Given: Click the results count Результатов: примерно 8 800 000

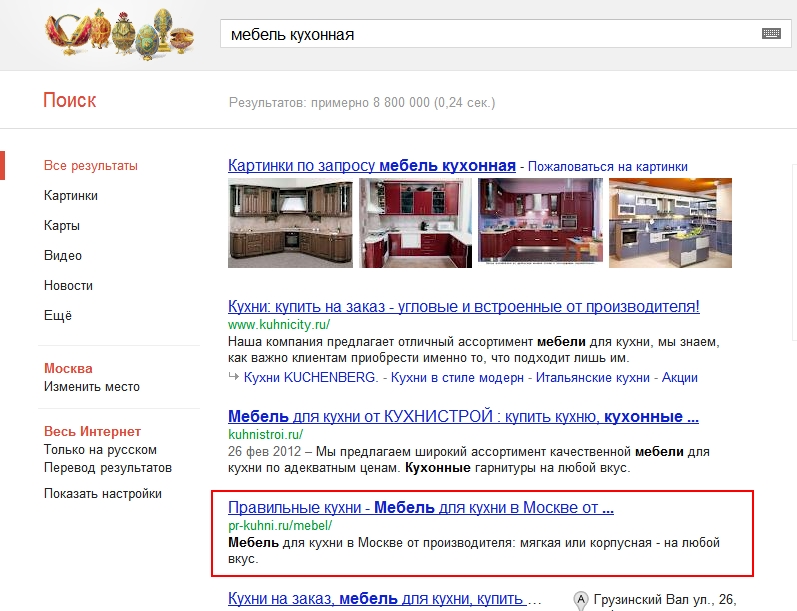Looking at the screenshot, I should (x=362, y=103).
